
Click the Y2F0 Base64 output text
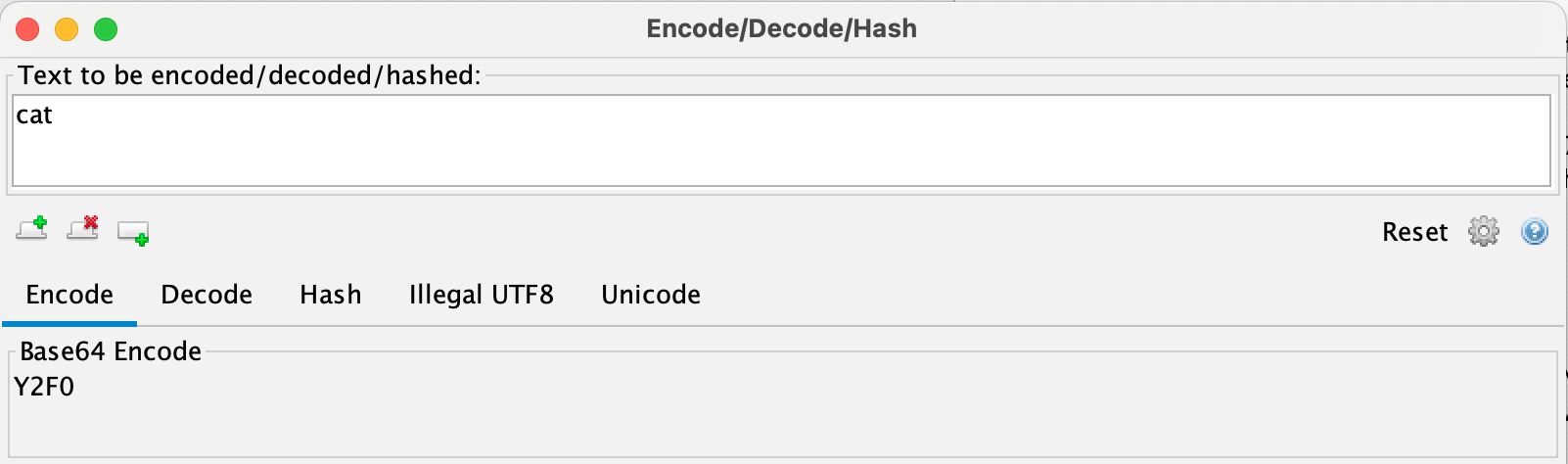(44, 387)
